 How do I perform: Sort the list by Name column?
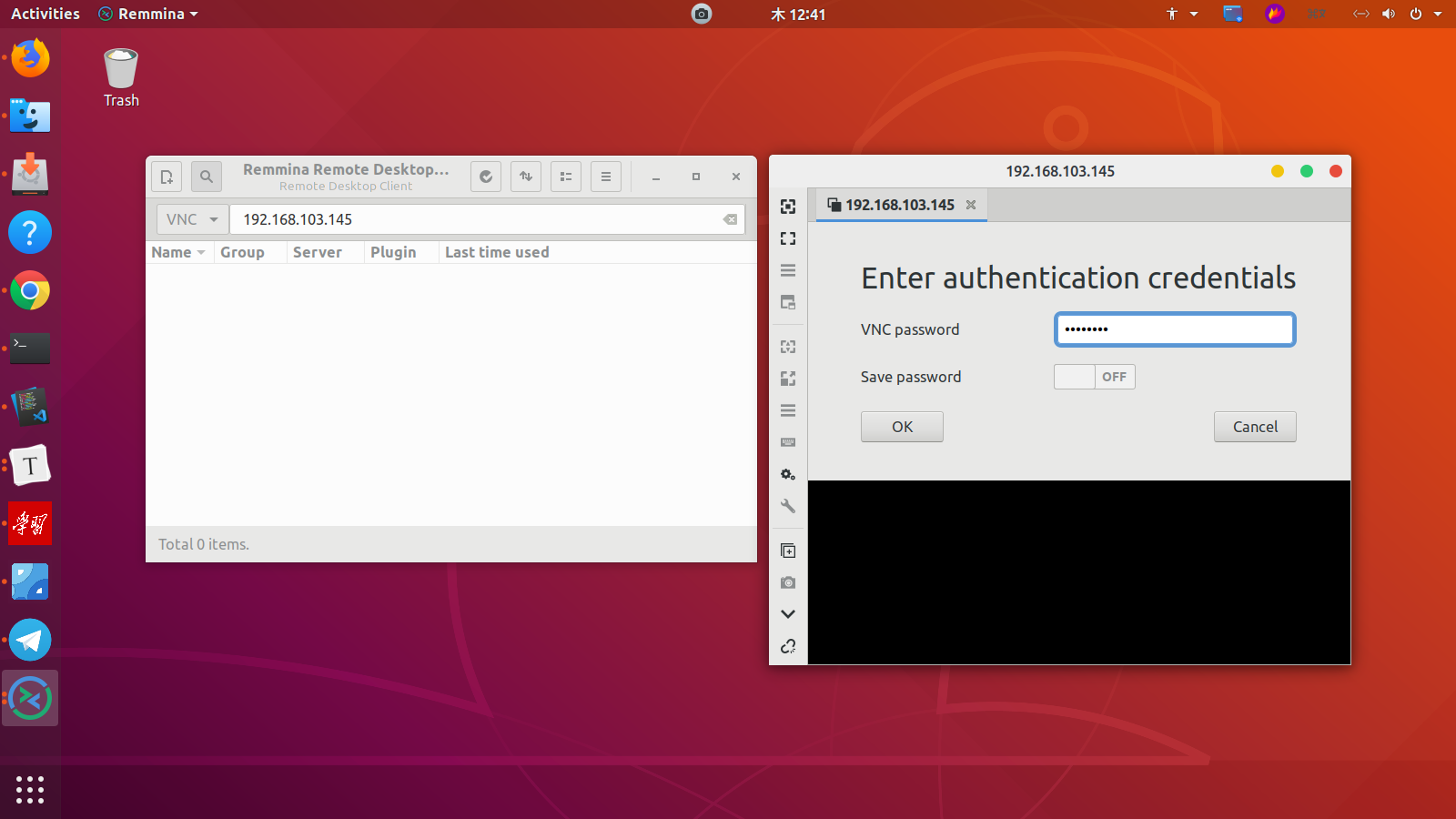pos(178,252)
